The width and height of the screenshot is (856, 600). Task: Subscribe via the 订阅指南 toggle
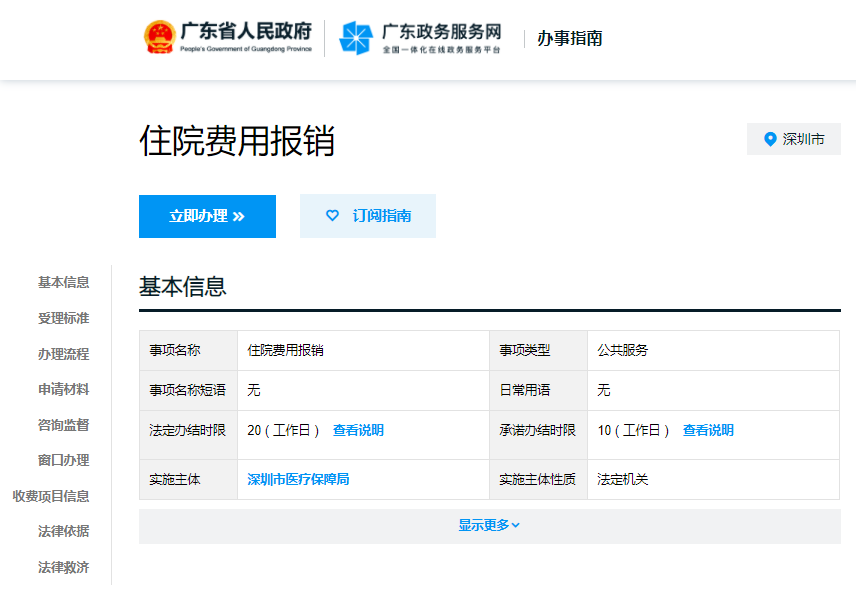pyautogui.click(x=368, y=216)
